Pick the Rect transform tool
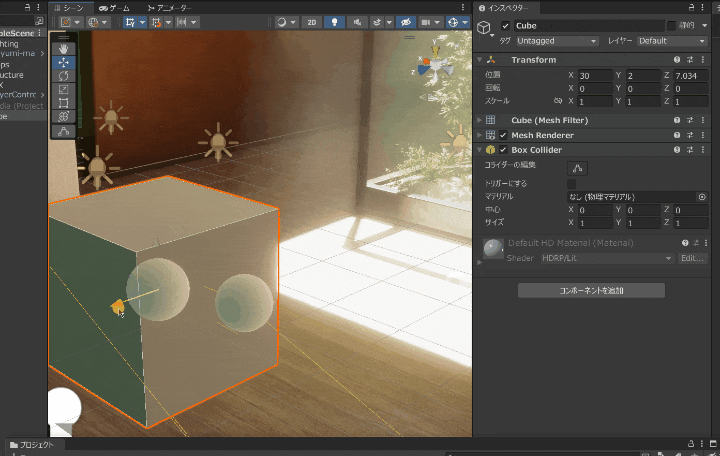 [x=63, y=102]
